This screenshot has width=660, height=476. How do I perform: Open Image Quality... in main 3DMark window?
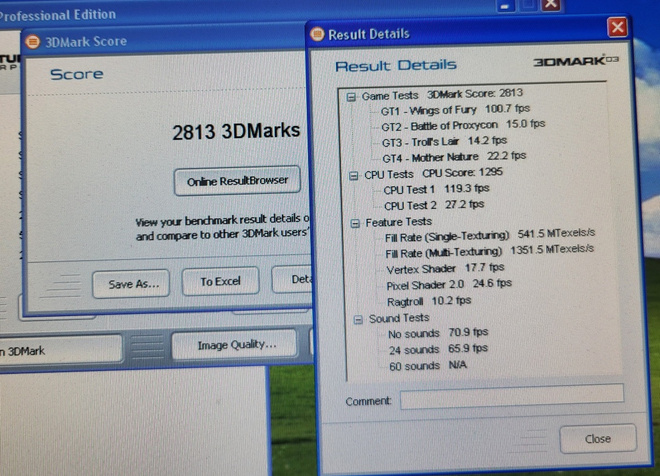click(x=234, y=345)
